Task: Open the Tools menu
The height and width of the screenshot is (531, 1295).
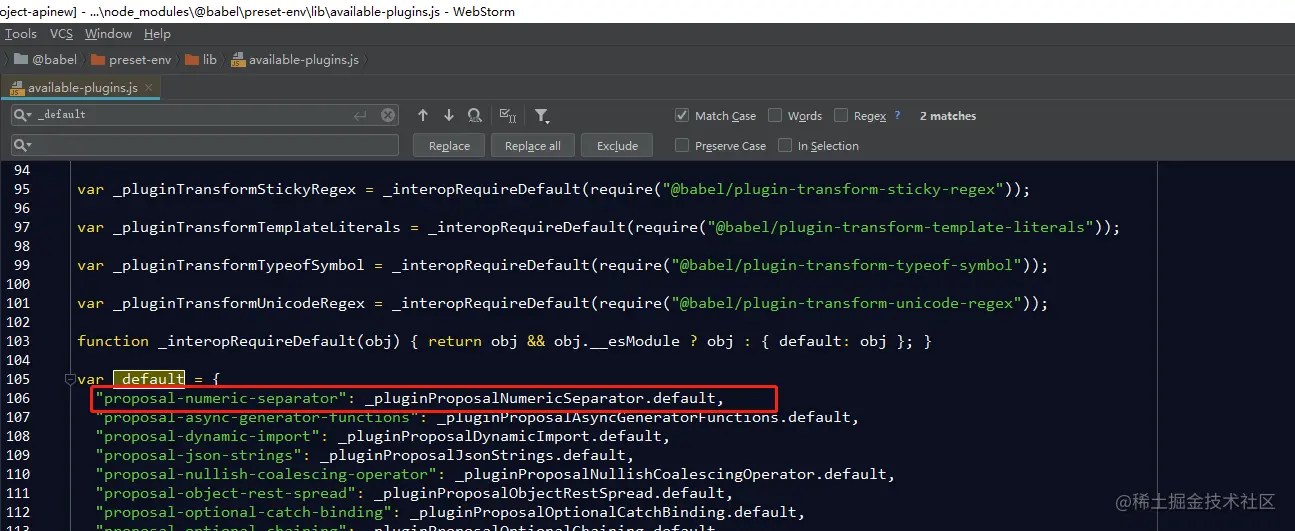Action: click(x=20, y=34)
